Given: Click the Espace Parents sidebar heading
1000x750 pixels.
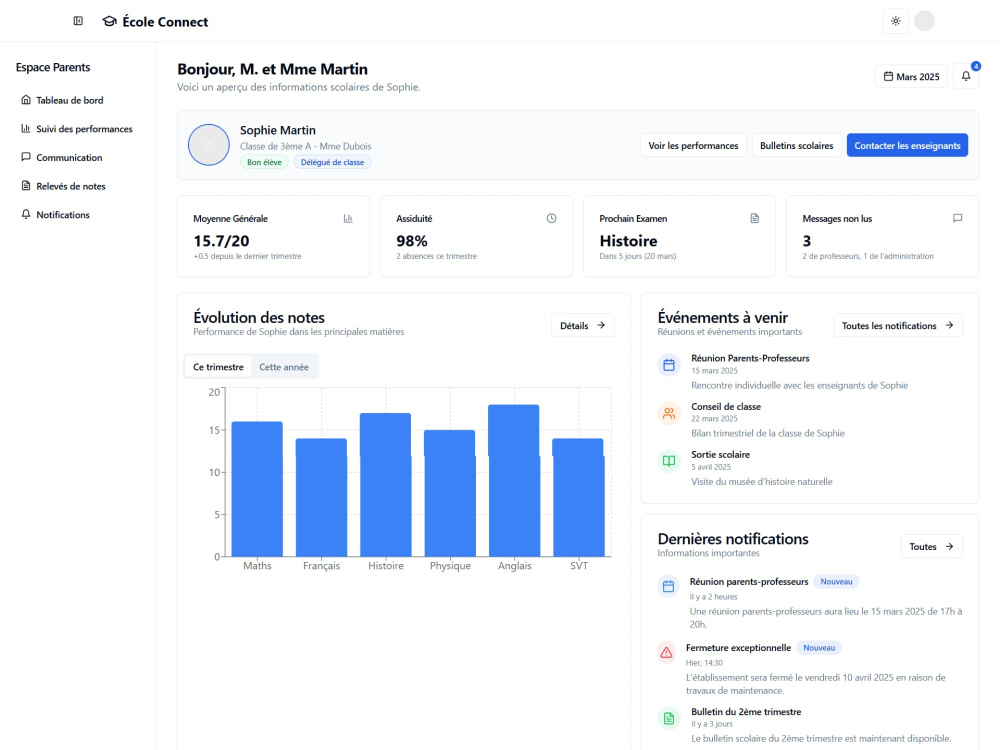Looking at the screenshot, I should [53, 68].
